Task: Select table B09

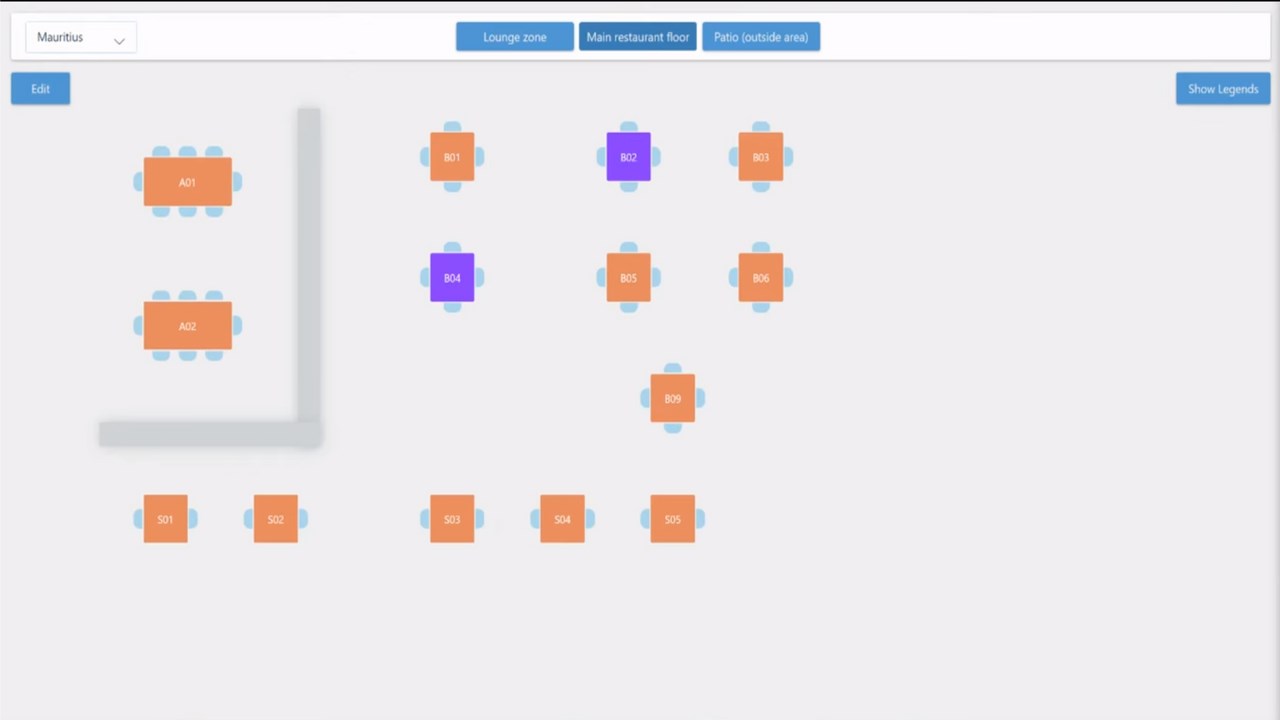Action: [x=673, y=398]
